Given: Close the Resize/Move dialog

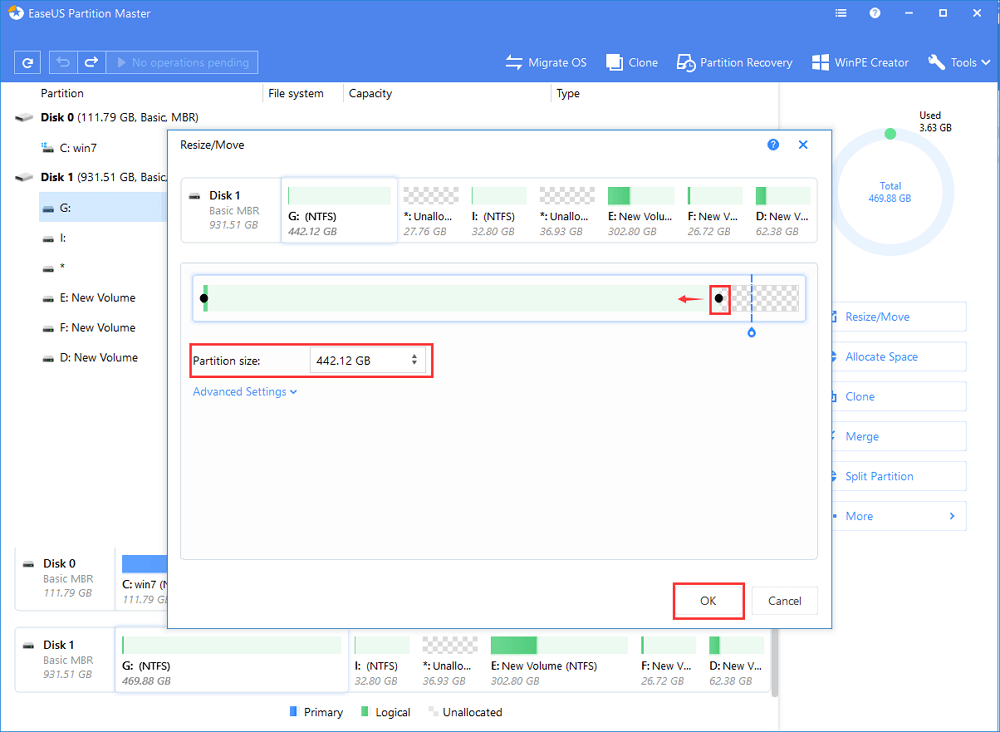Looking at the screenshot, I should (x=803, y=145).
